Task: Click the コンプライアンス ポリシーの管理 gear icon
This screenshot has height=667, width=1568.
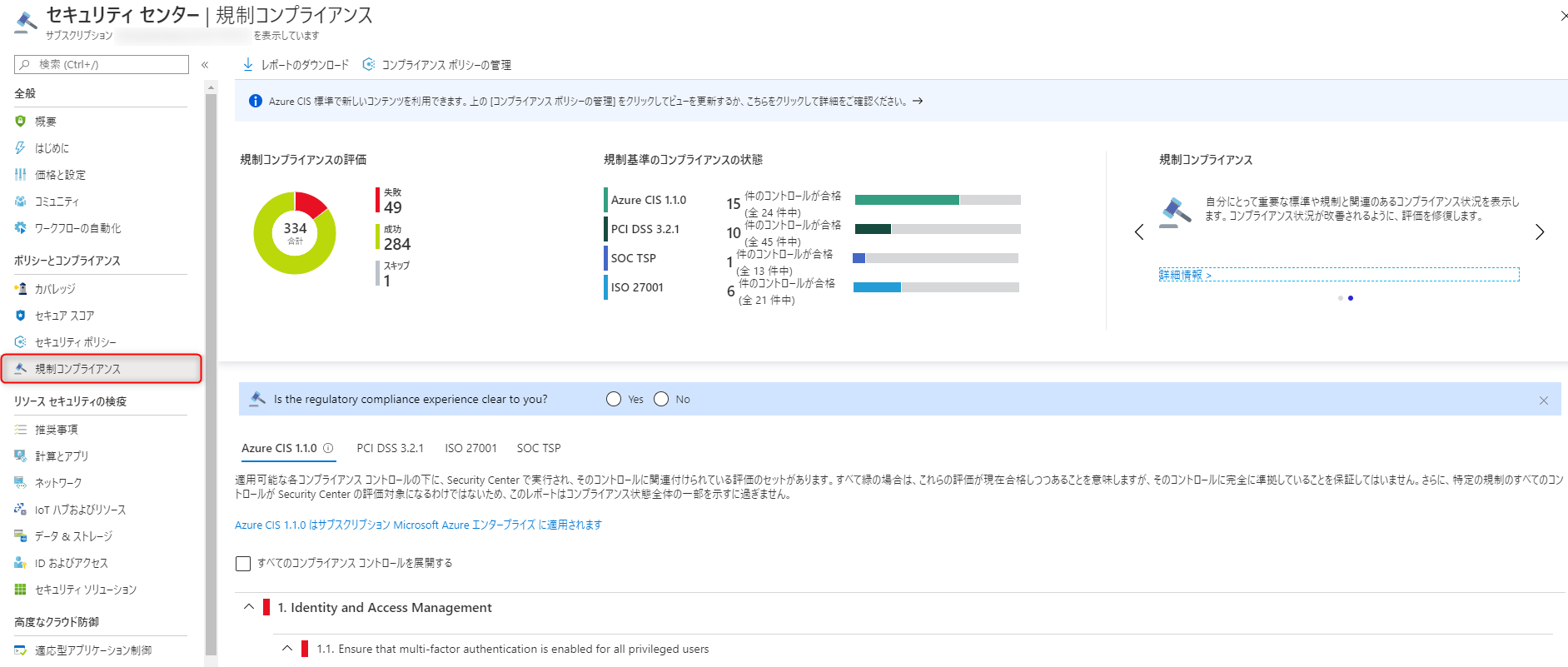Action: 368,64
